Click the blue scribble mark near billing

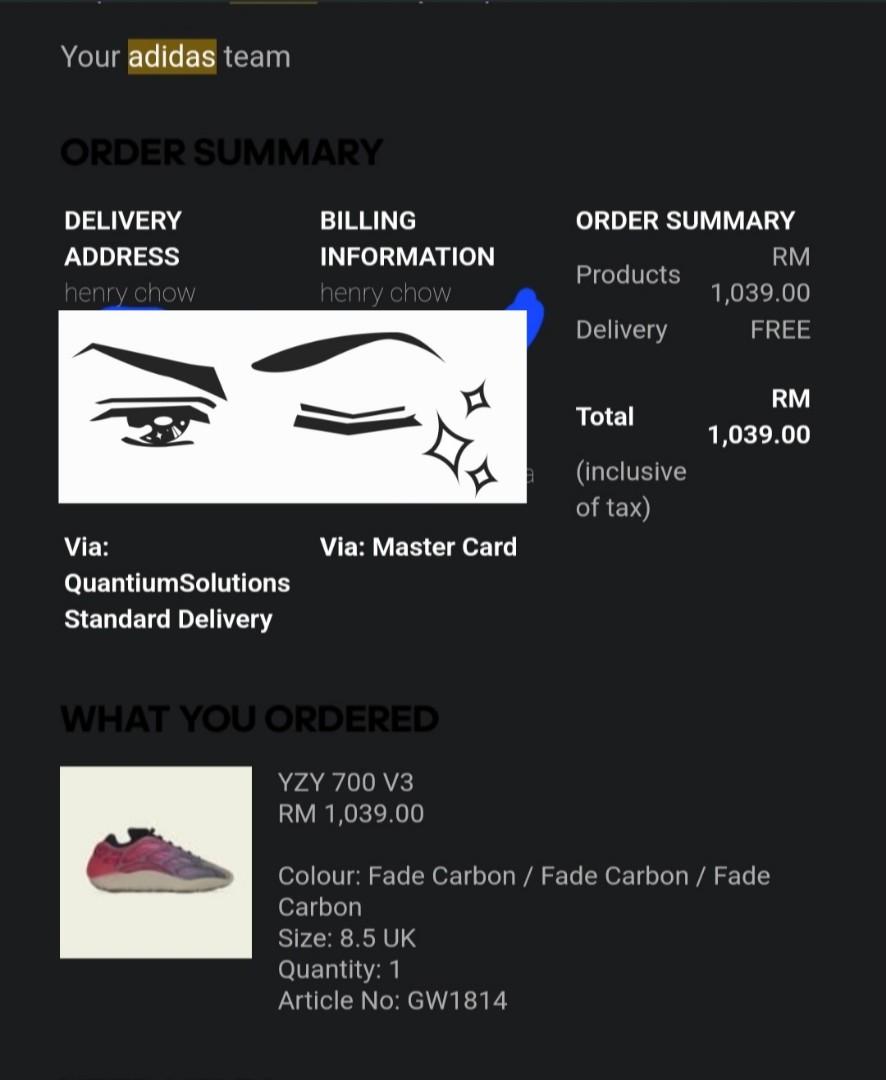[x=528, y=316]
